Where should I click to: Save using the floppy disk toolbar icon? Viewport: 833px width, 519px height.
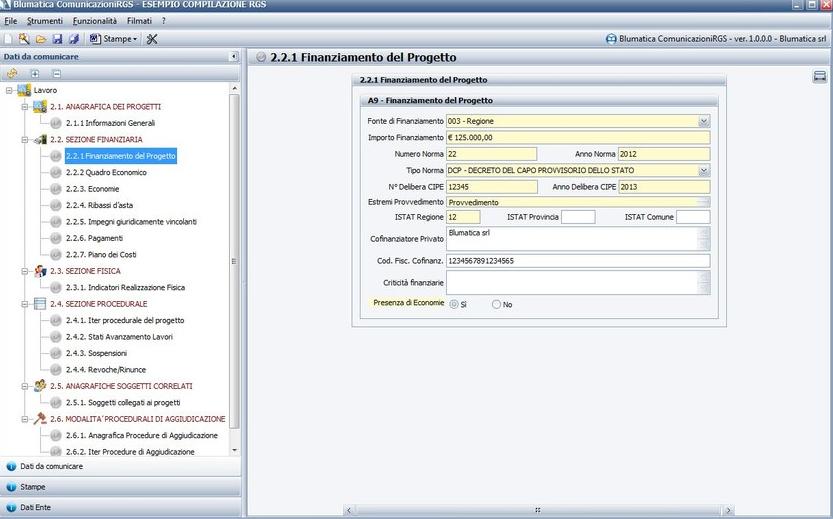point(57,39)
